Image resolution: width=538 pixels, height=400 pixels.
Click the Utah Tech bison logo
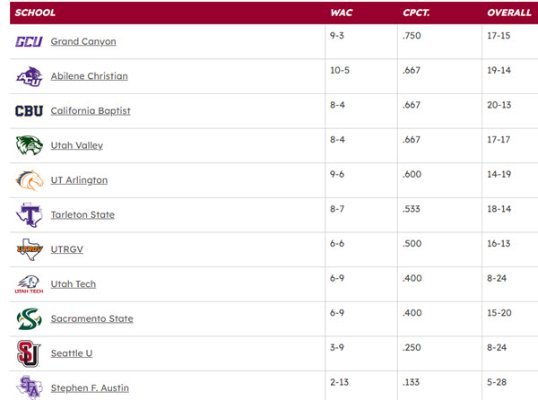(29, 284)
